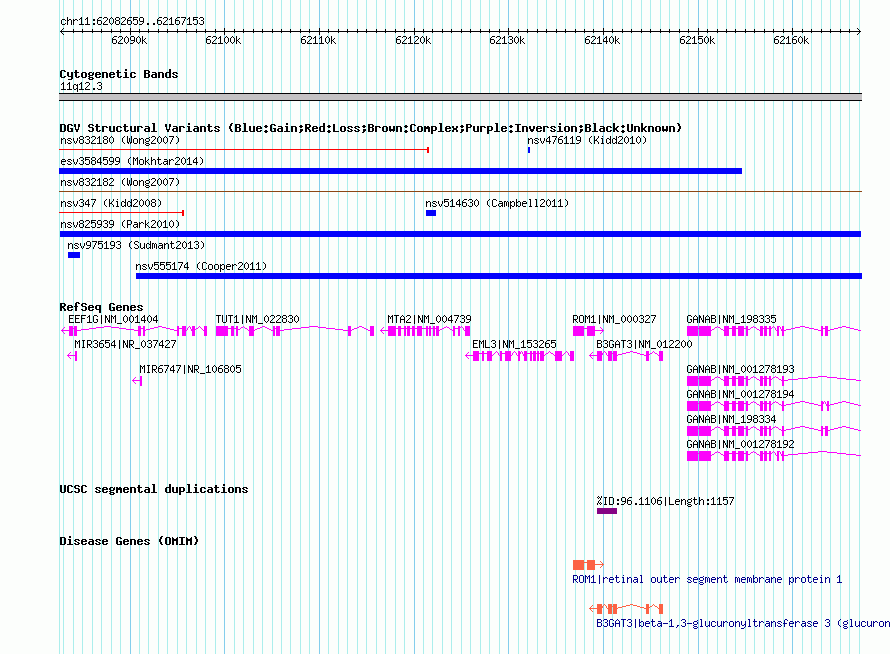Open the GANAB NM_198335 transcript glyph
This screenshot has height=654, width=890.
774,331
